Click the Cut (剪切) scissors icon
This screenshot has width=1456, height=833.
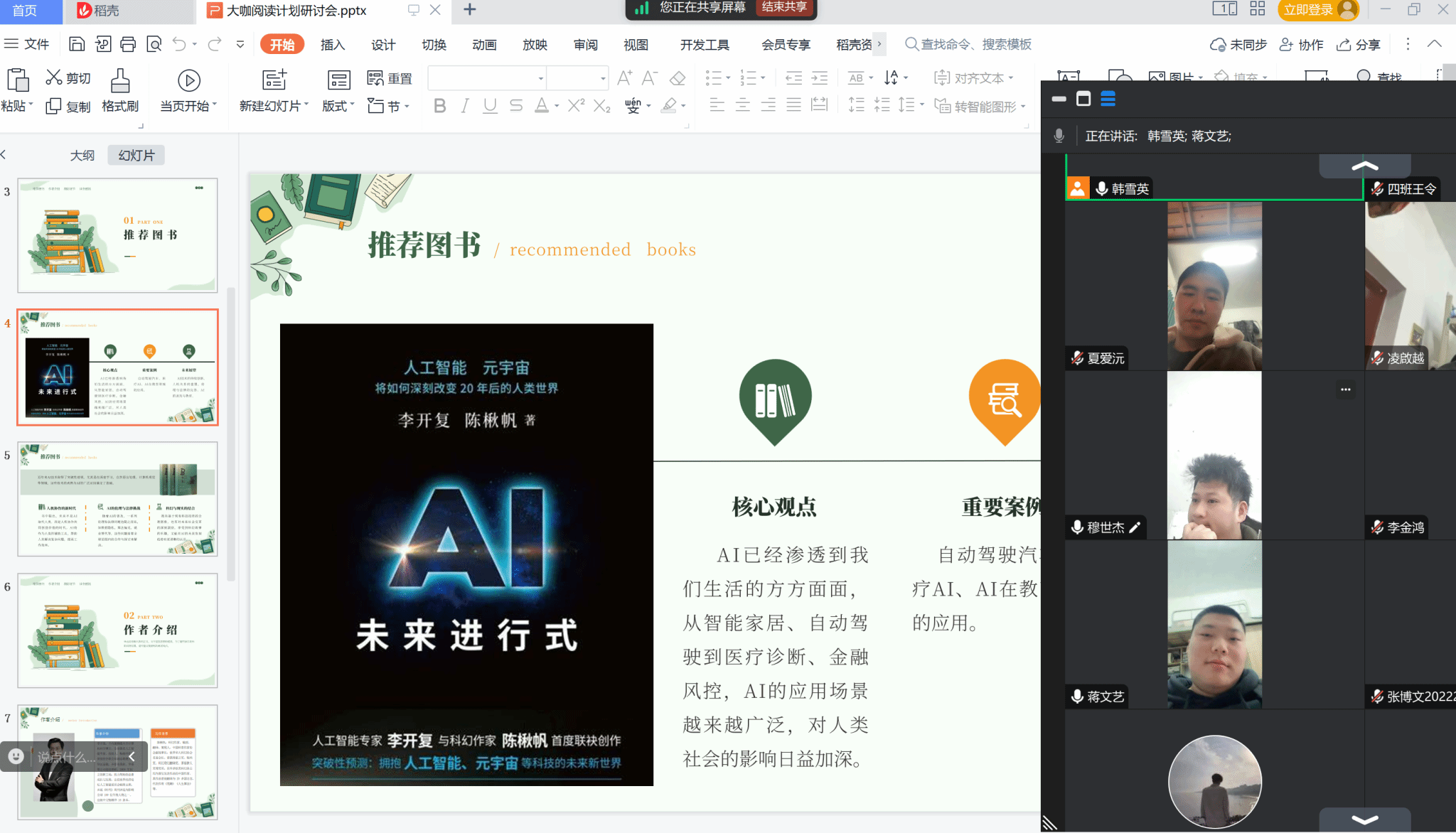click(x=53, y=77)
